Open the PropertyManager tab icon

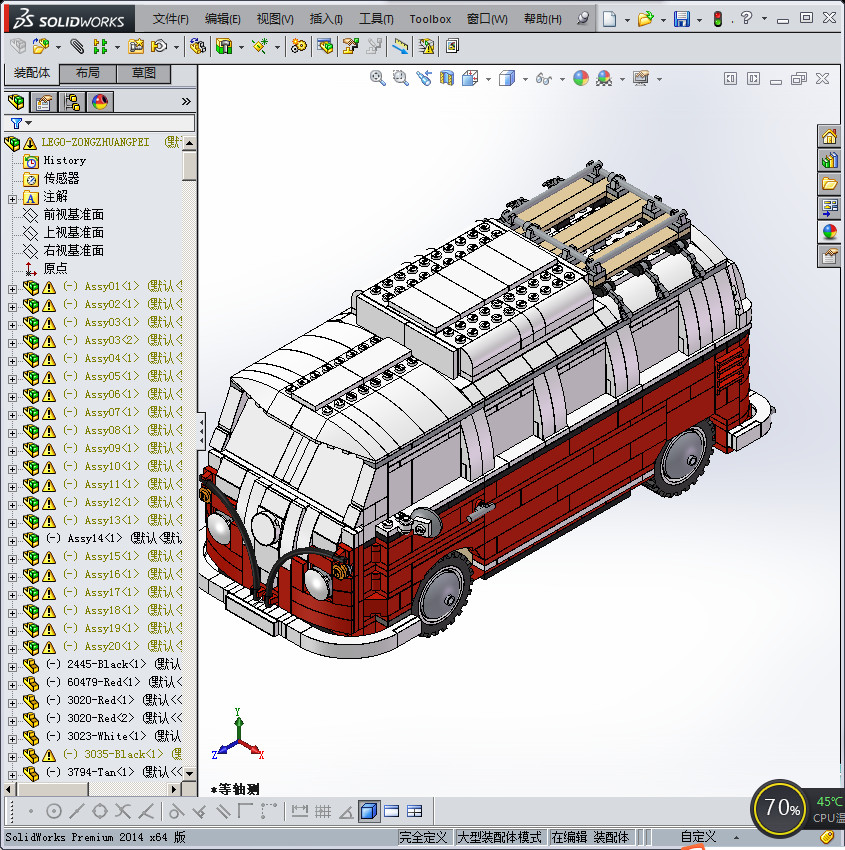pos(44,101)
